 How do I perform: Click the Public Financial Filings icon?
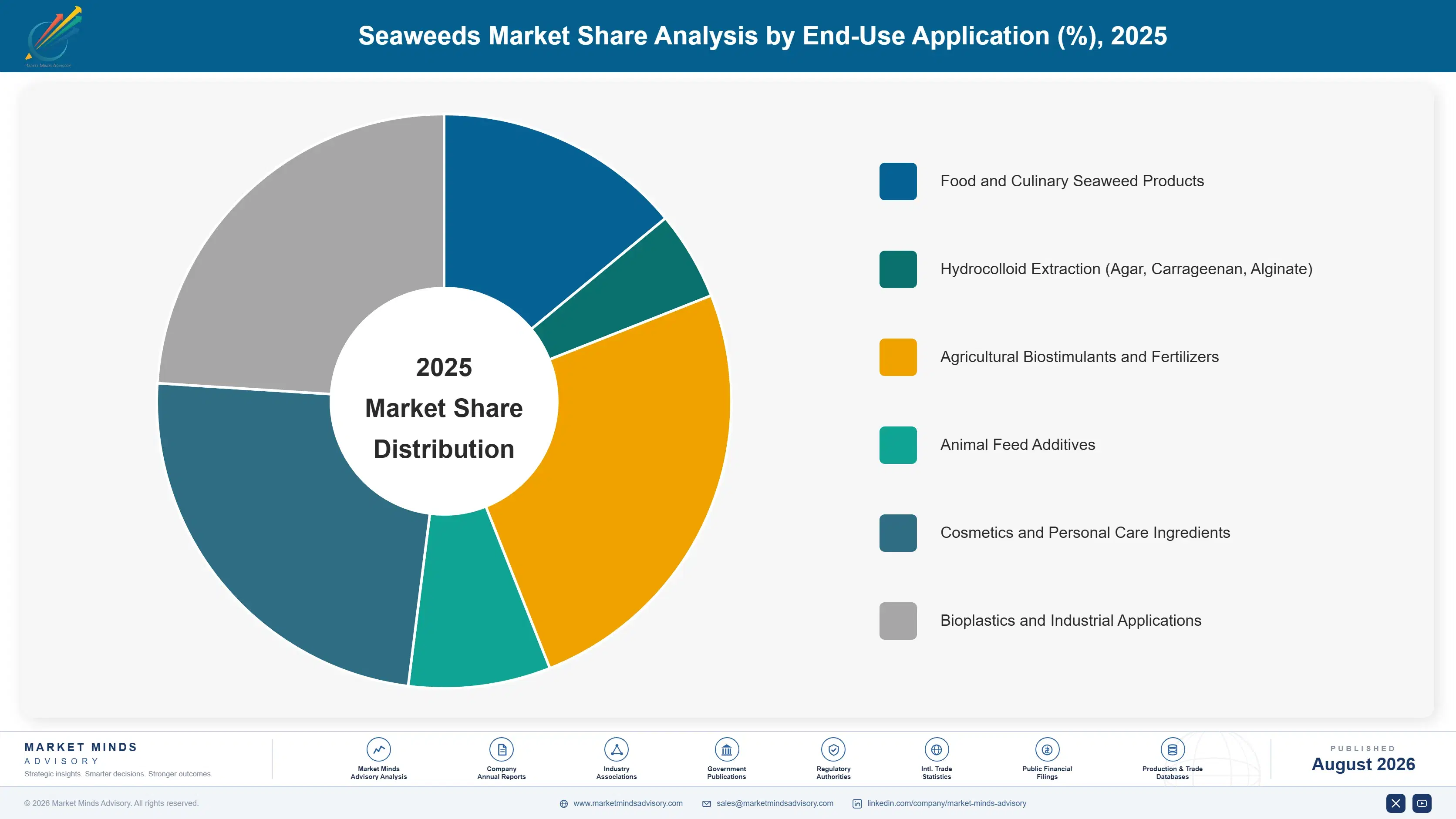1047,749
